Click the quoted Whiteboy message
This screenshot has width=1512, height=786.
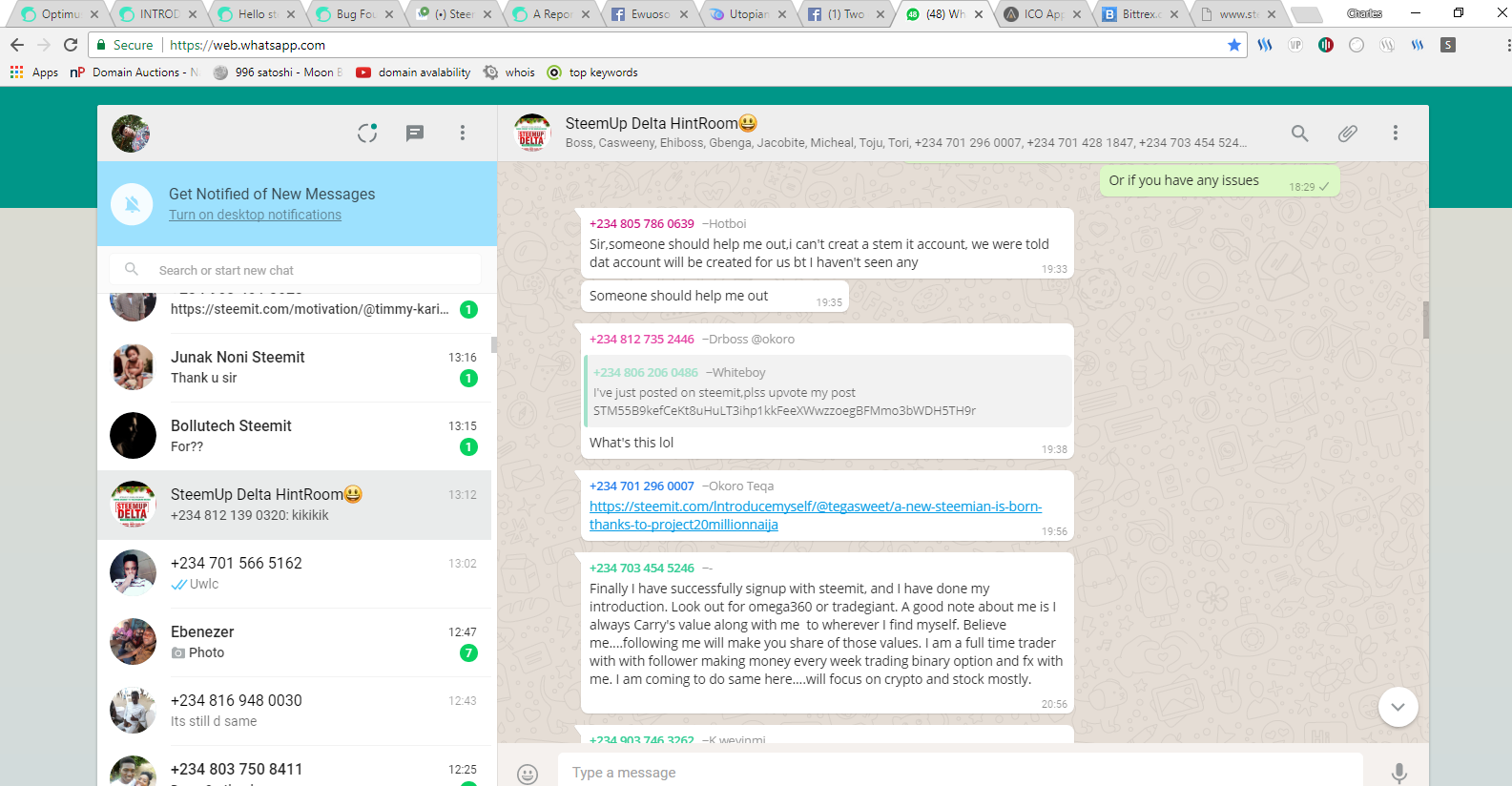(829, 391)
